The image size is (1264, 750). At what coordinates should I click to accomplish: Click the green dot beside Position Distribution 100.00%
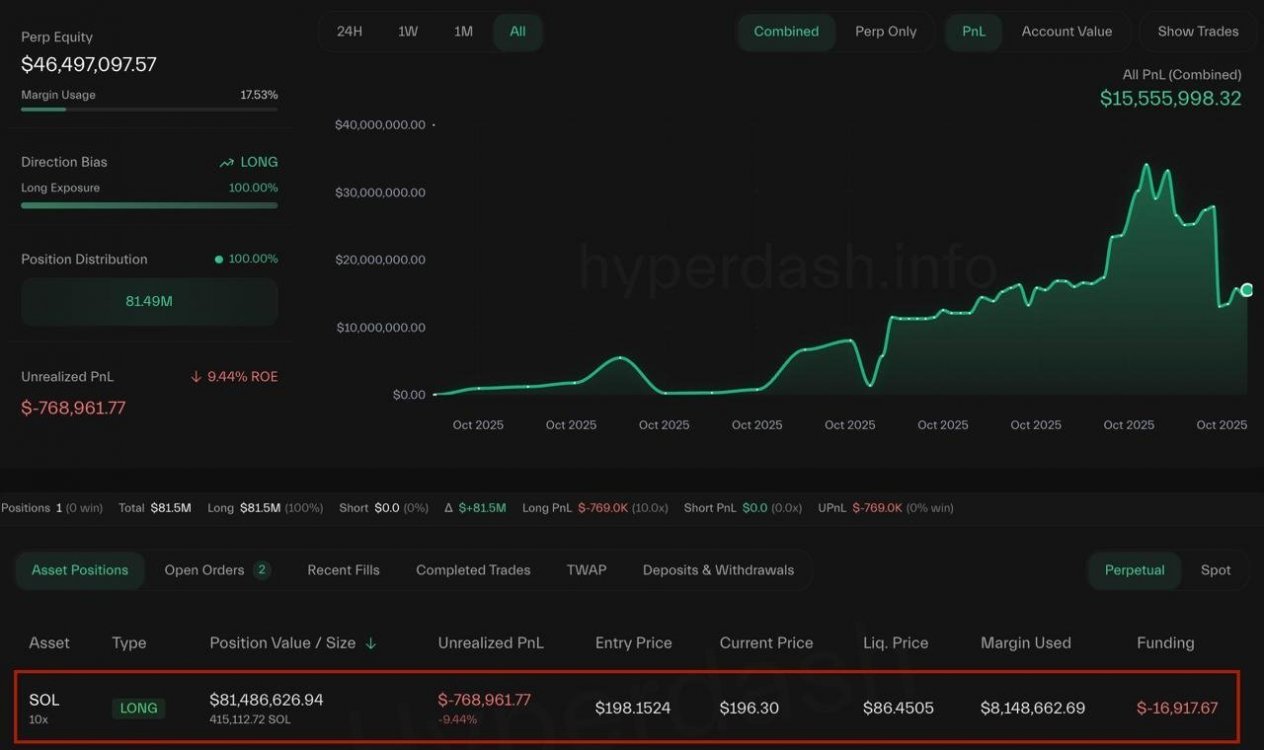(x=219, y=259)
